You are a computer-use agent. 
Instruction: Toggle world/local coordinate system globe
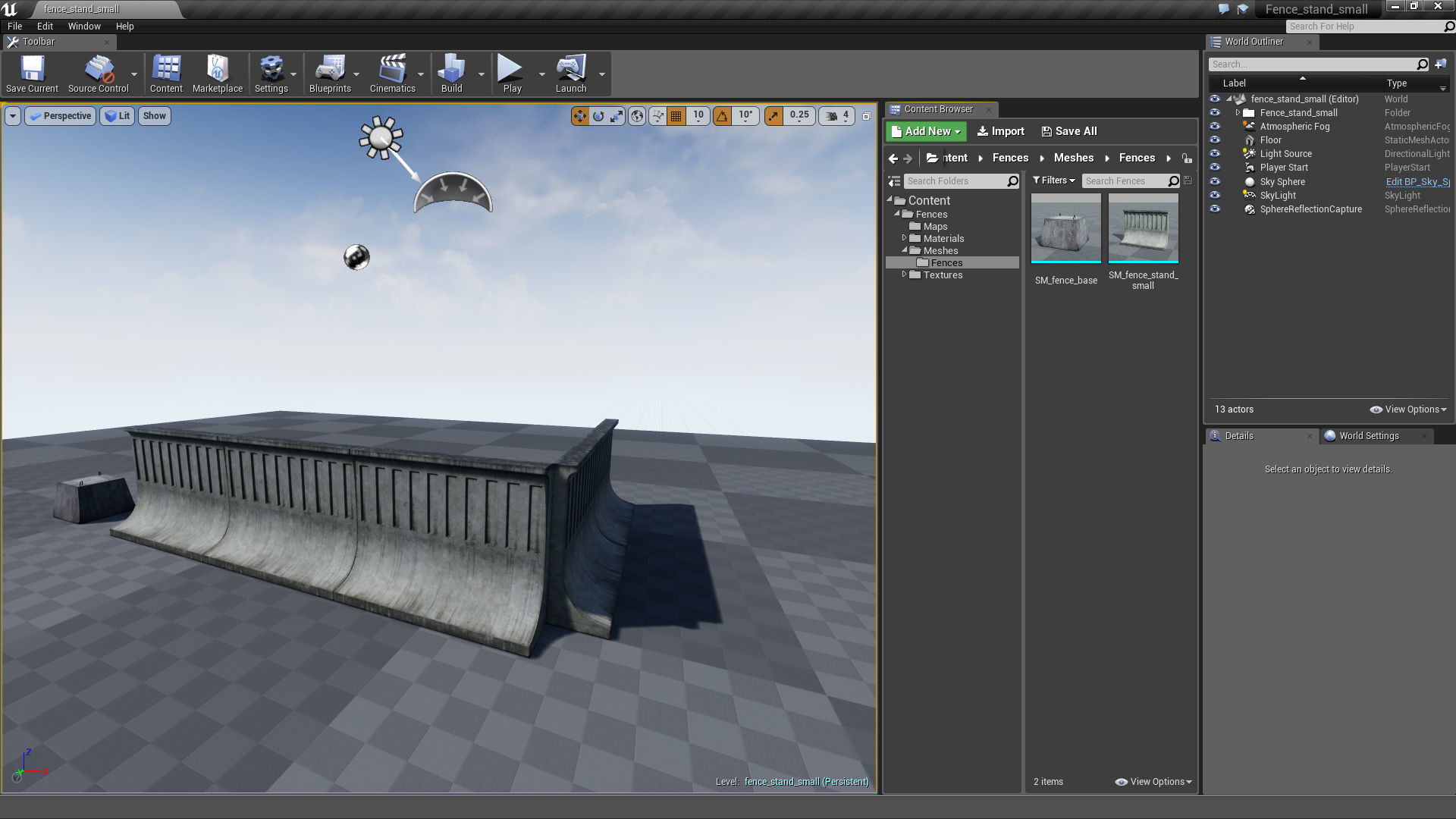tap(637, 116)
